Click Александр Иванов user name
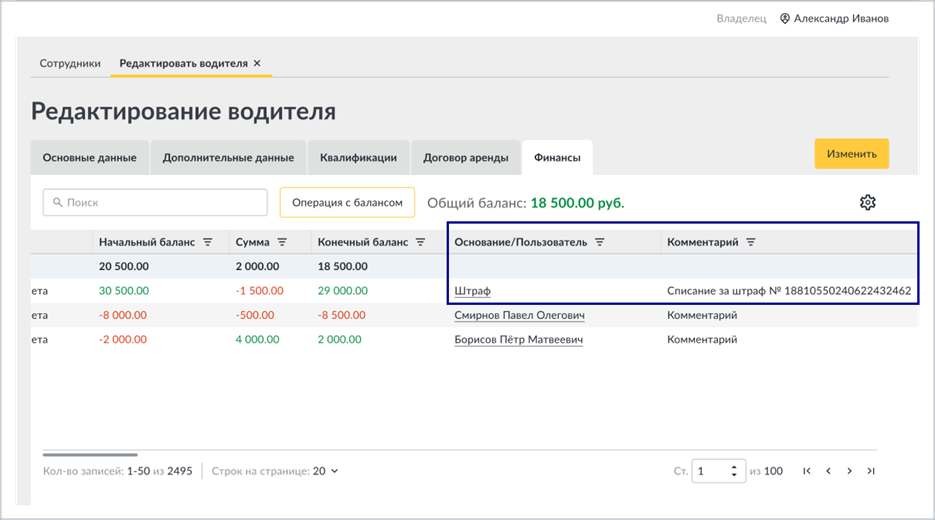The height and width of the screenshot is (520, 935). tap(841, 18)
